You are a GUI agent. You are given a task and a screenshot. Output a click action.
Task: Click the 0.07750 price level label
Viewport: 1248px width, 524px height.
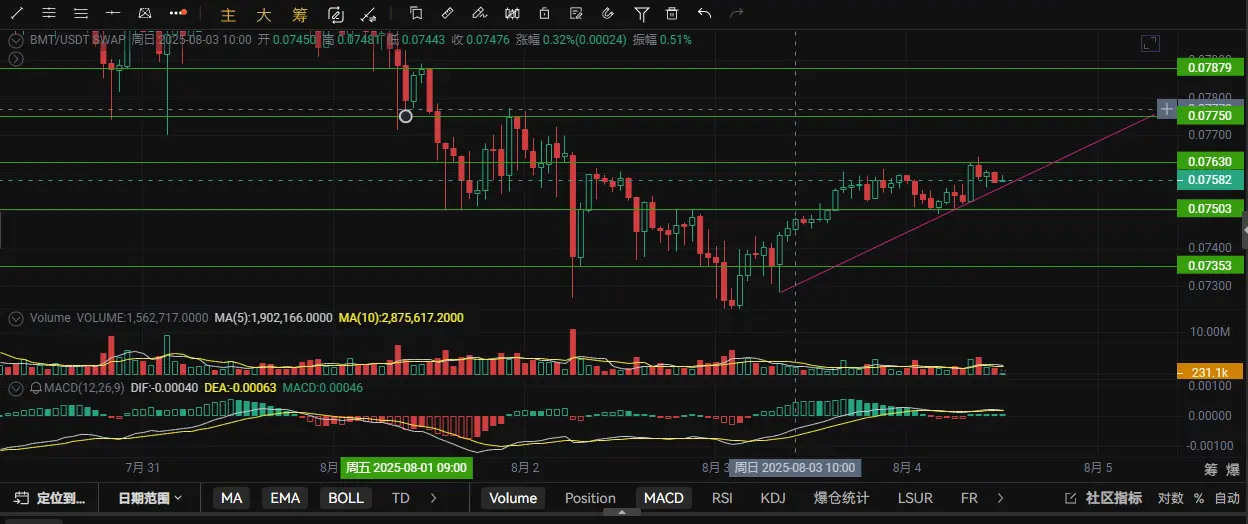tap(1209, 116)
